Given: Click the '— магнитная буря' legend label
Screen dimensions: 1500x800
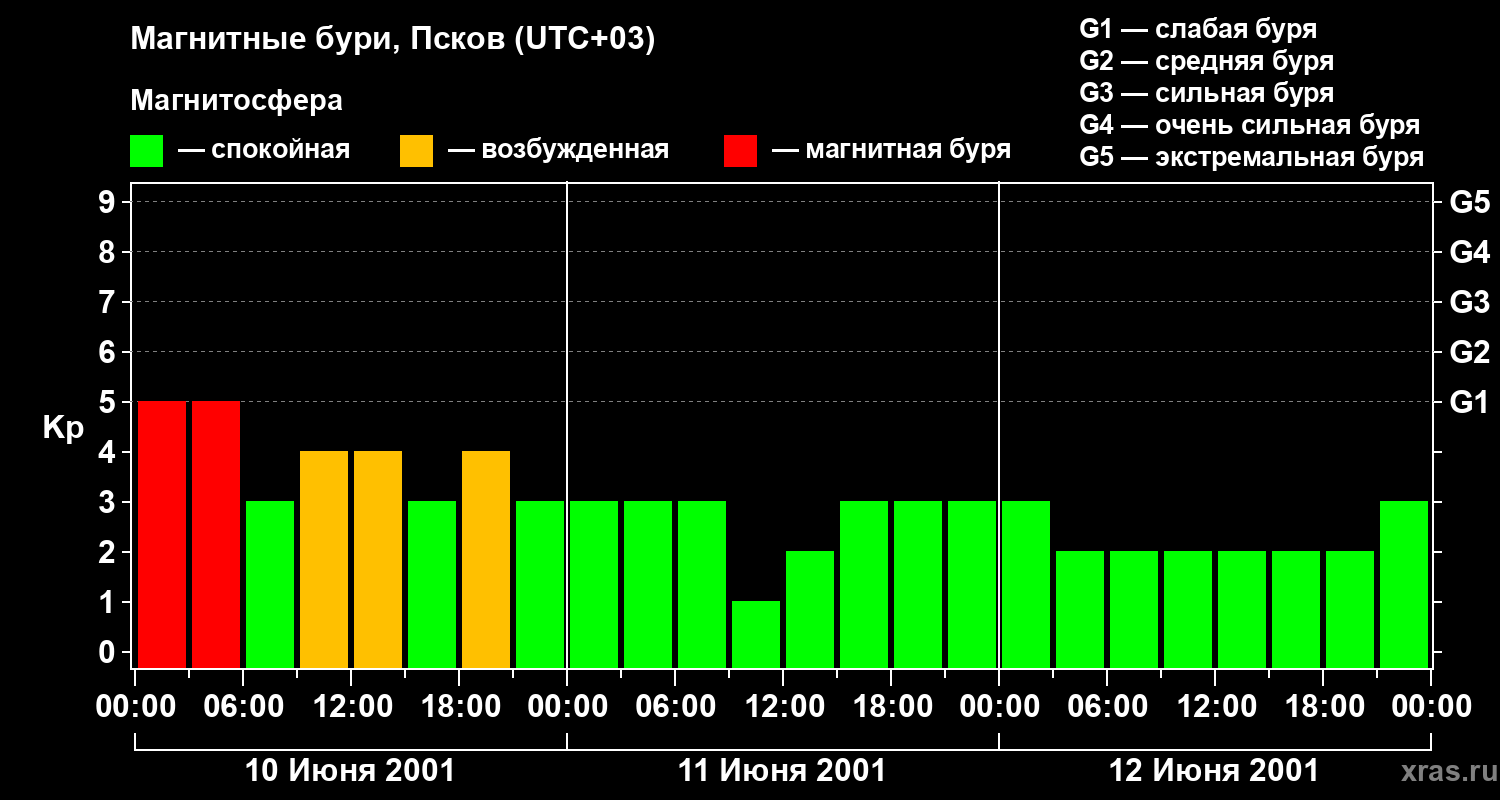Looking at the screenshot, I should (891, 151).
